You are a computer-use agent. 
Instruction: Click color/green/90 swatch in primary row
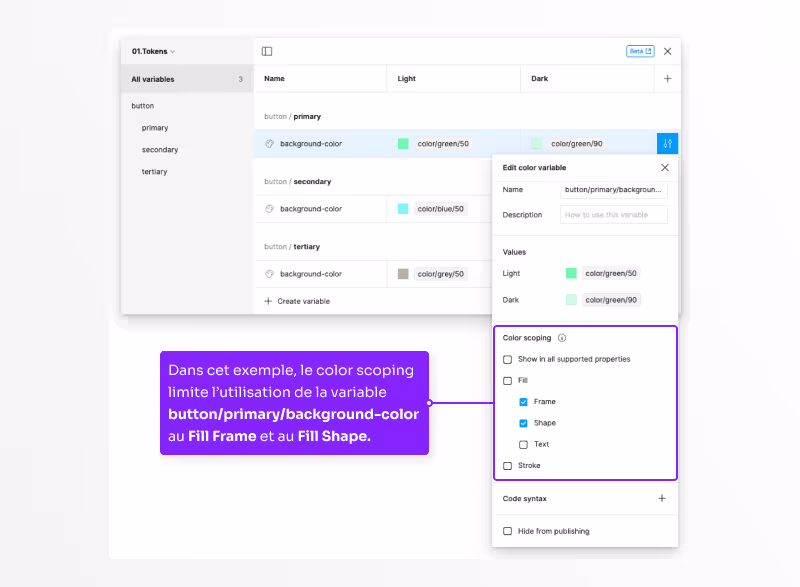click(x=536, y=144)
